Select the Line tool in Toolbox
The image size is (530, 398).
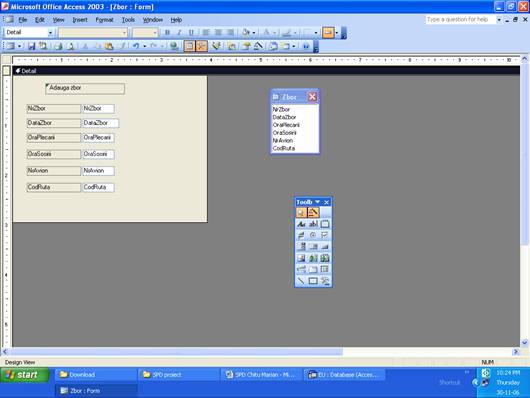[x=301, y=281]
